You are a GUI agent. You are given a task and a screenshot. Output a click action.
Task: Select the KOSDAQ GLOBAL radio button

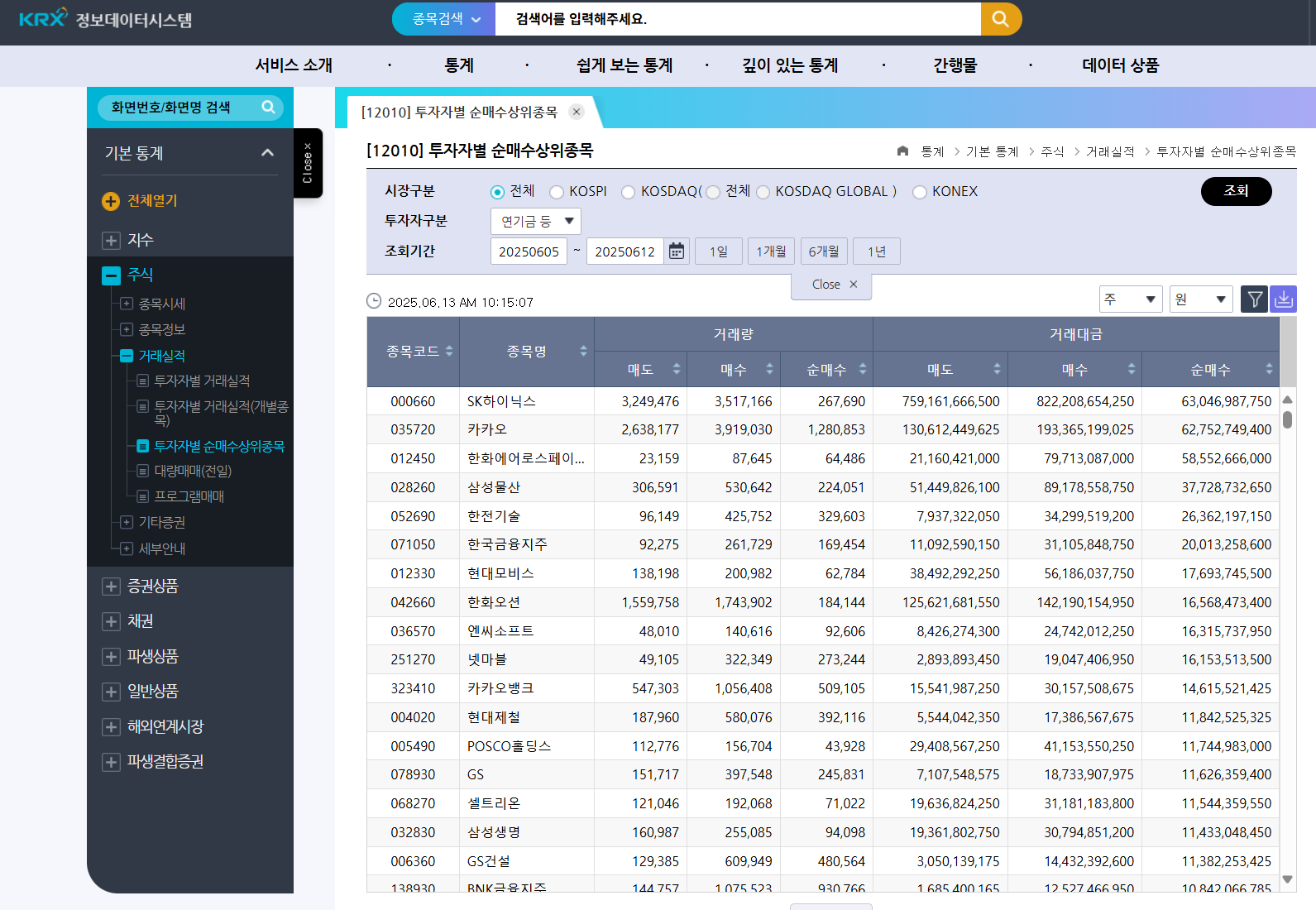(763, 192)
